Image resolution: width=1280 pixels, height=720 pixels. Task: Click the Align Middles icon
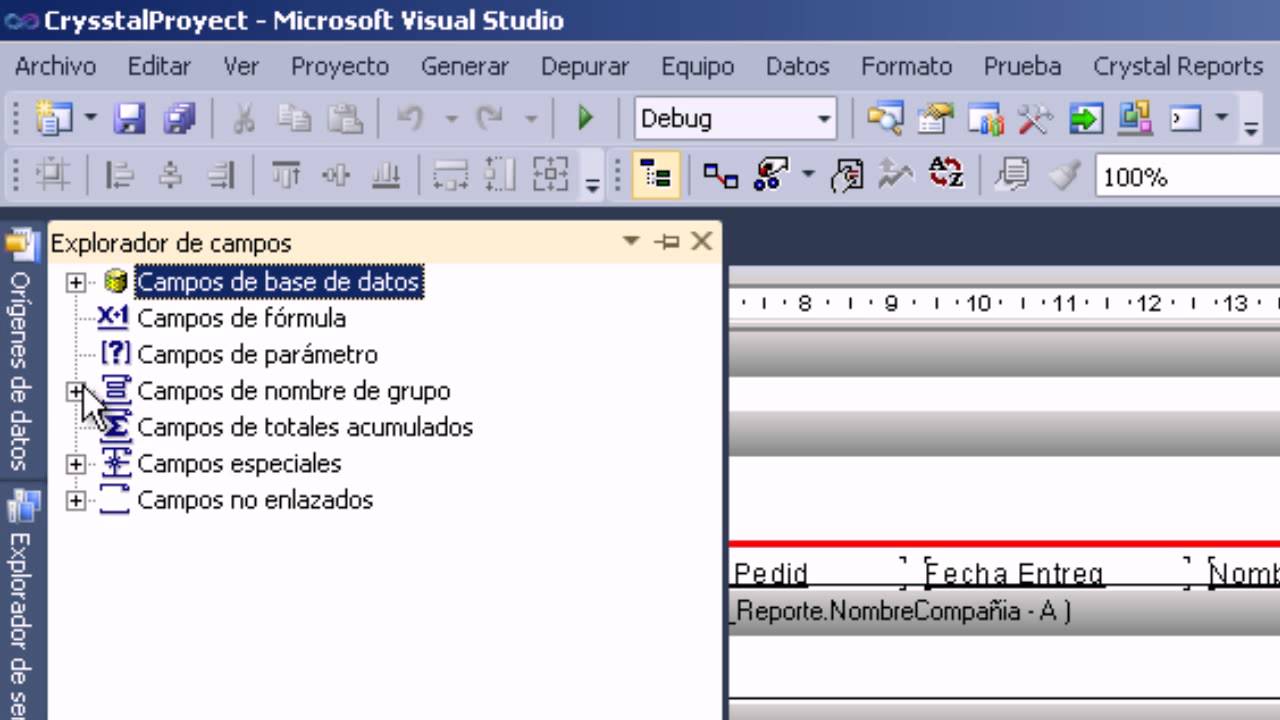336,176
